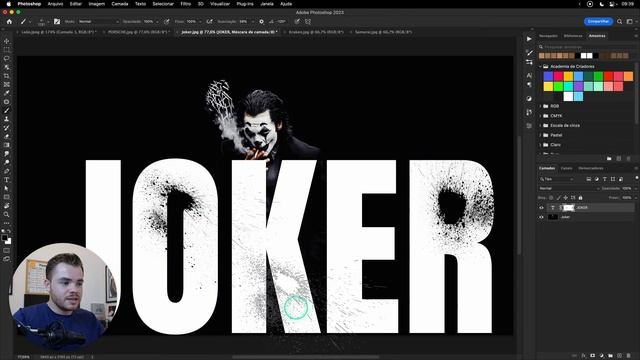Open the Arquivo menu

[55, 4]
